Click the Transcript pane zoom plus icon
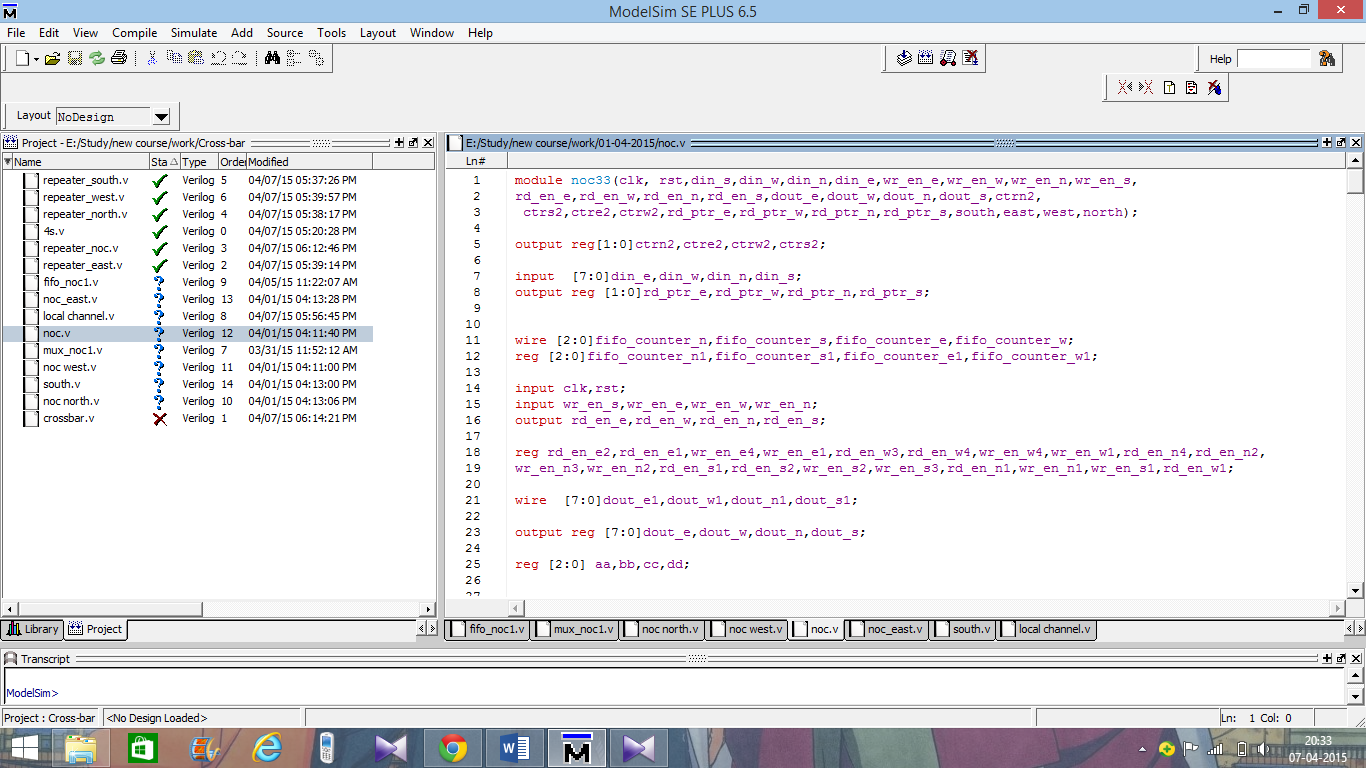Viewport: 1366px width, 768px height. pyautogui.click(x=1328, y=659)
